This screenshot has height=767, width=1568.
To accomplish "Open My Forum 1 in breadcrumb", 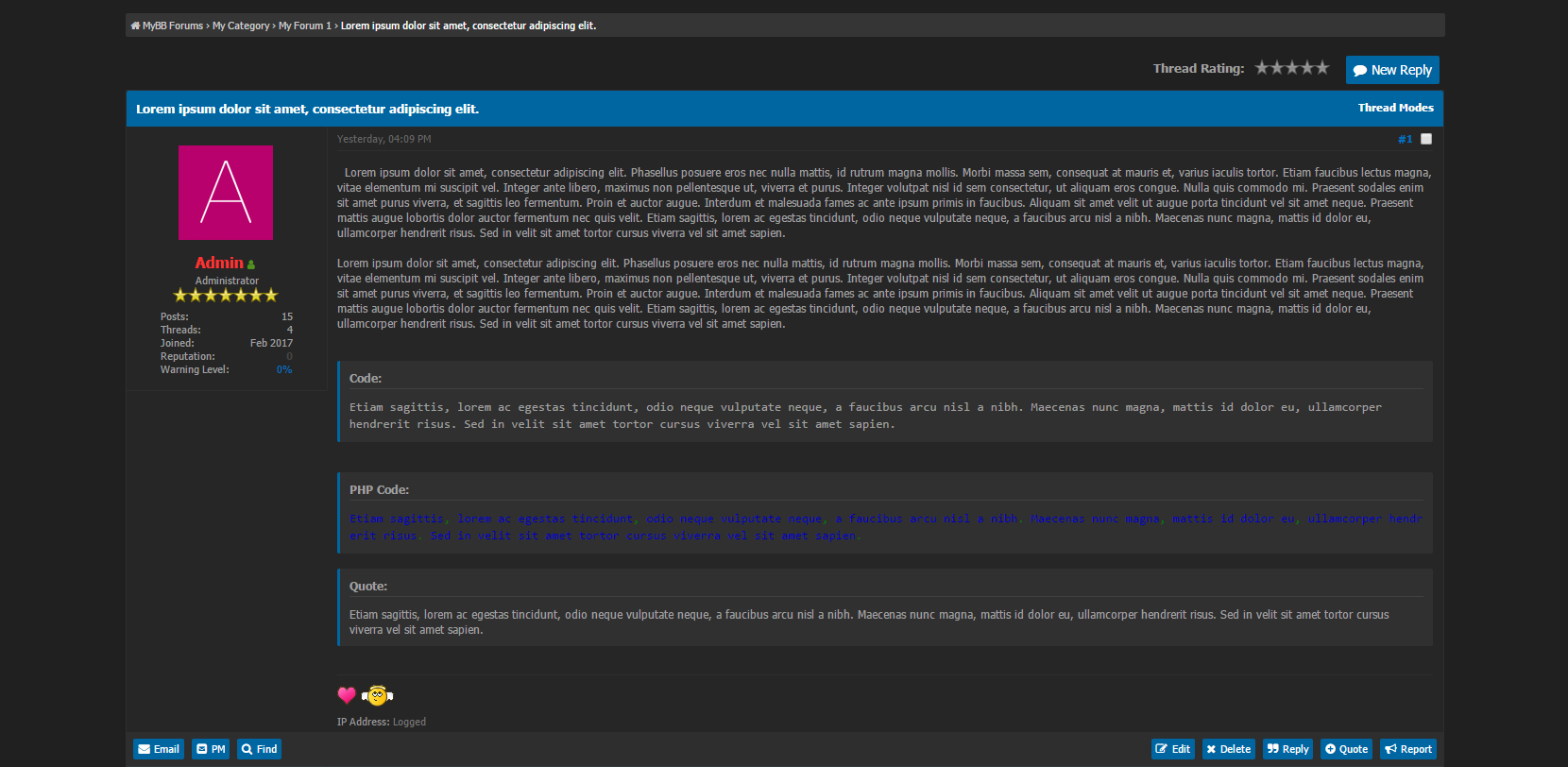I will click(304, 26).
